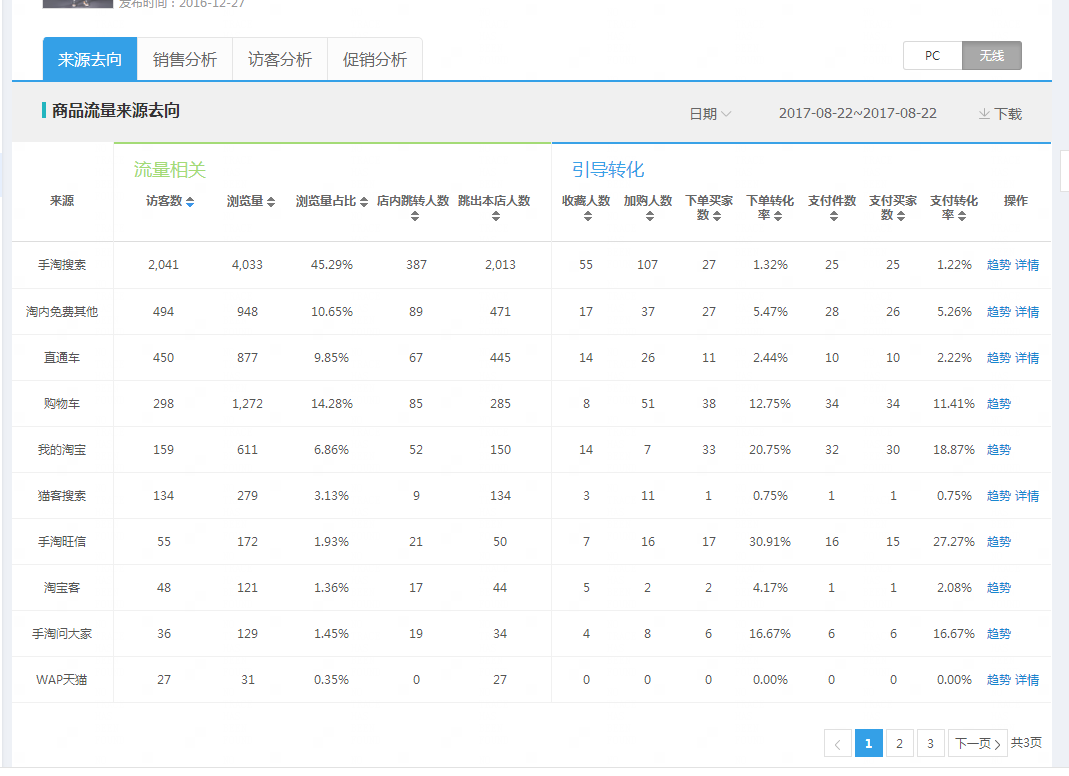Open the 日期 dropdown
The image size is (1069, 776).
pyautogui.click(x=710, y=114)
